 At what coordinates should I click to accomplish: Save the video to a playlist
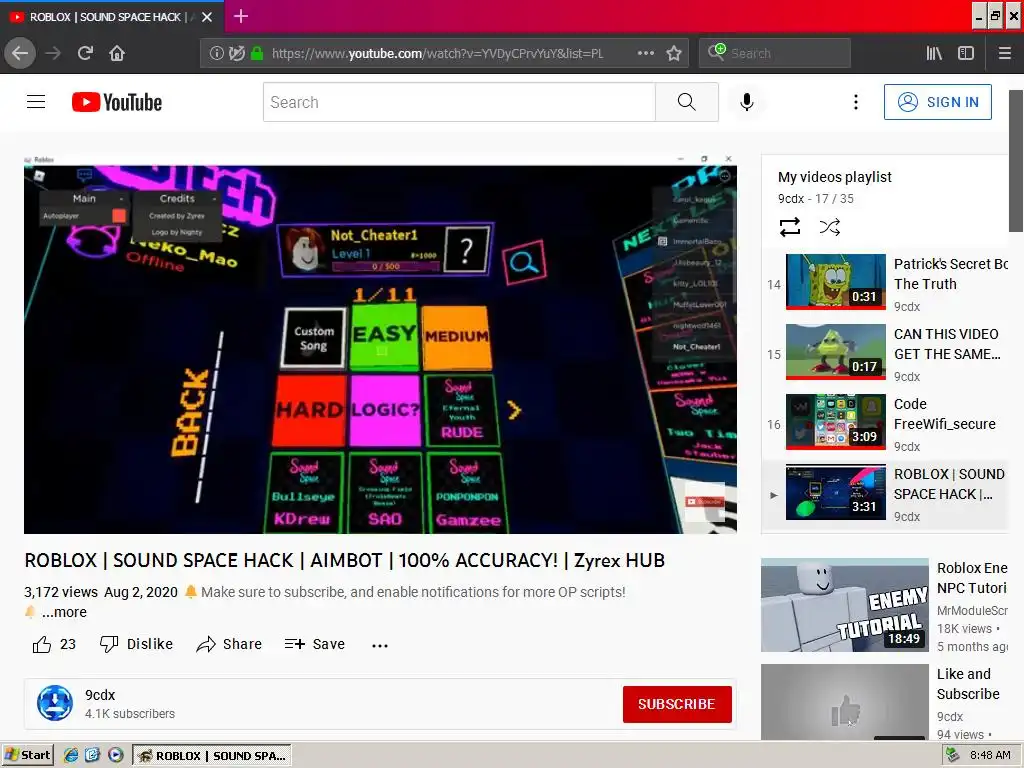tap(315, 645)
